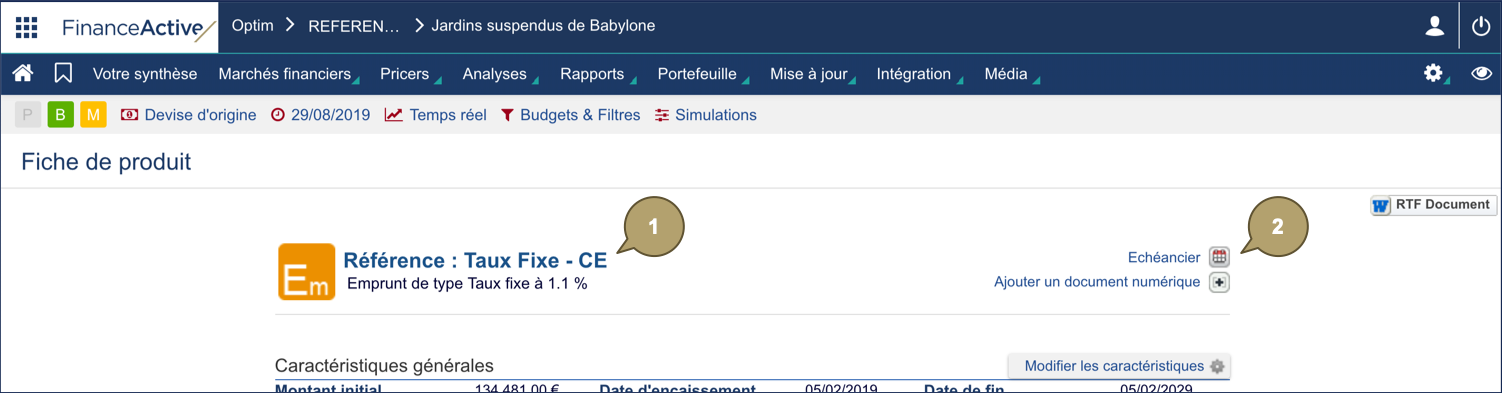Open the 29/08/2019 date selector

[320, 115]
